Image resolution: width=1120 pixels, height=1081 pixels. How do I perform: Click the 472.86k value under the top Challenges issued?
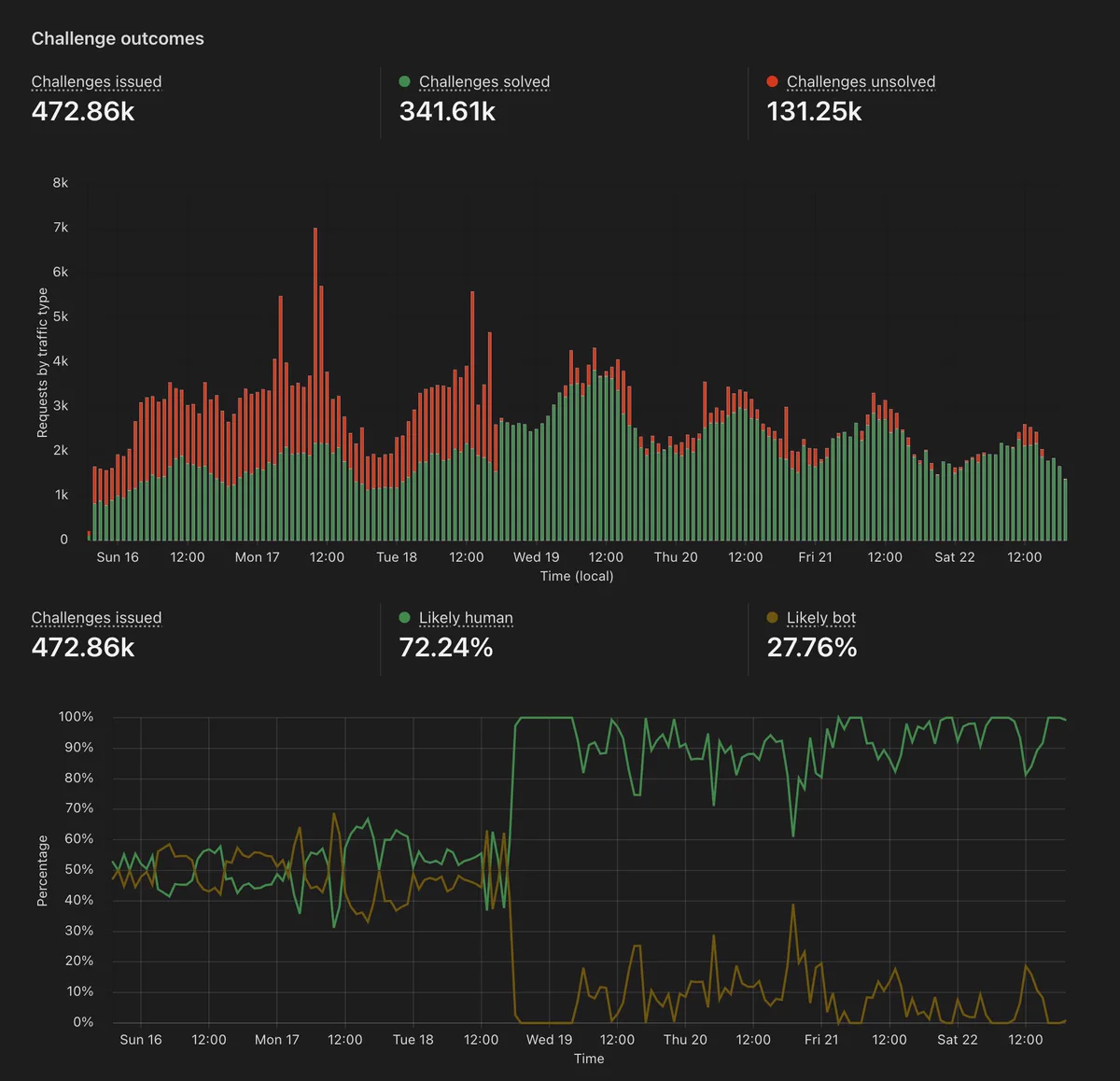click(83, 111)
